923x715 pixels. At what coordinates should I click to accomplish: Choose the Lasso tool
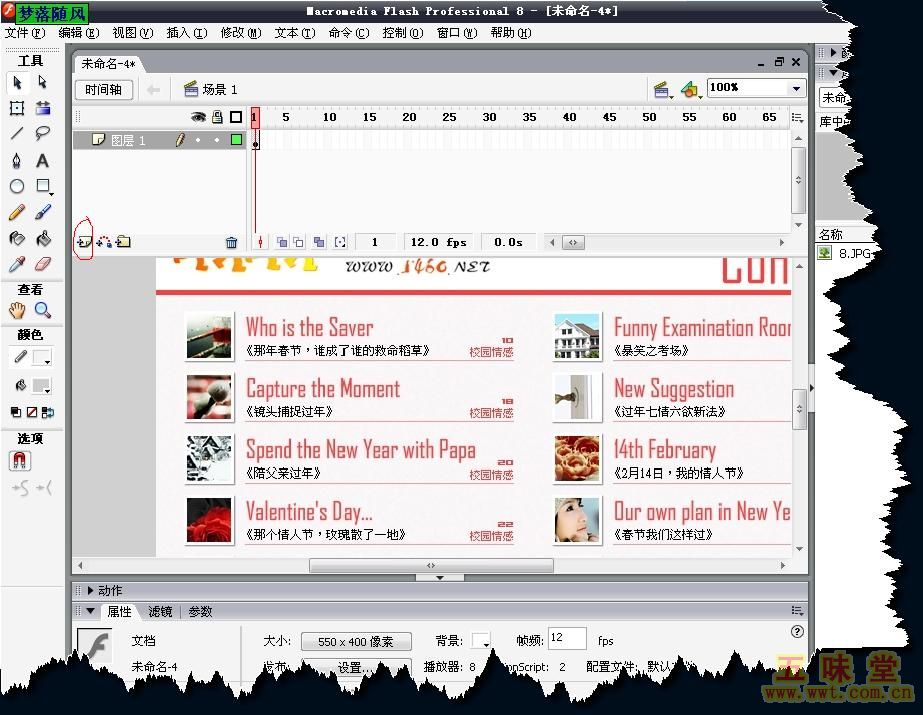coord(43,134)
